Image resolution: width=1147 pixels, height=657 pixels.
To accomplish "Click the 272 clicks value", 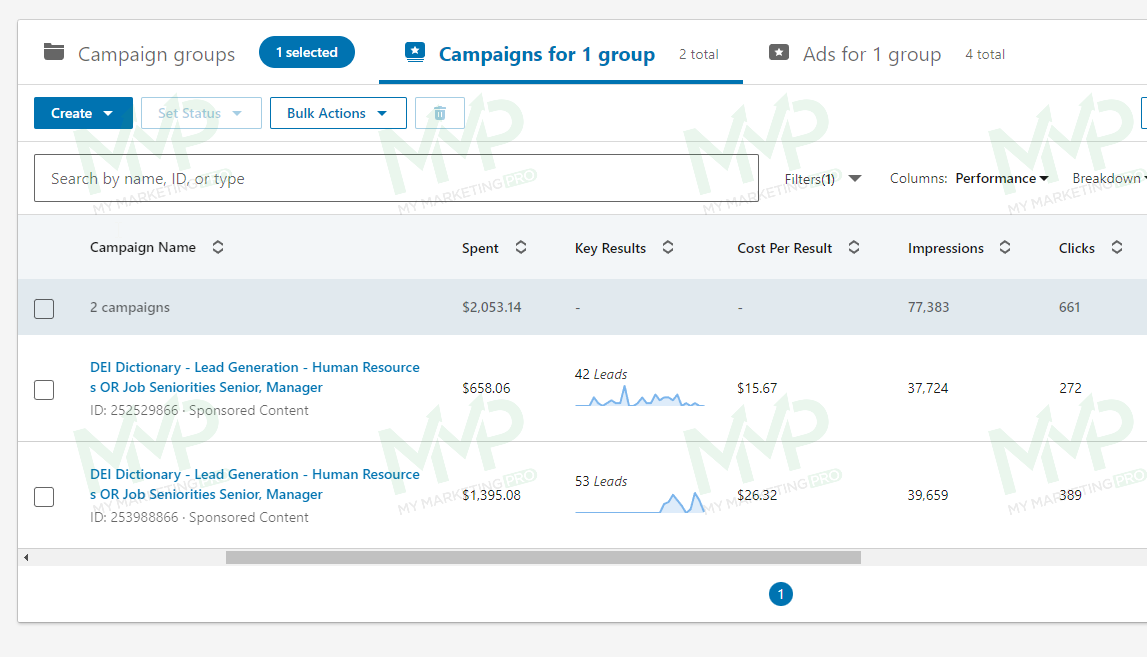I will coord(1070,388).
